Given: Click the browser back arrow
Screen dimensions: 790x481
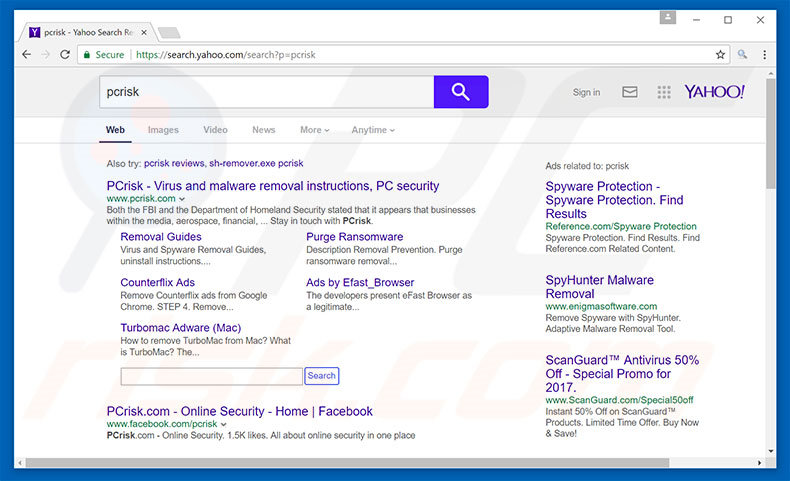Looking at the screenshot, I should point(27,54).
